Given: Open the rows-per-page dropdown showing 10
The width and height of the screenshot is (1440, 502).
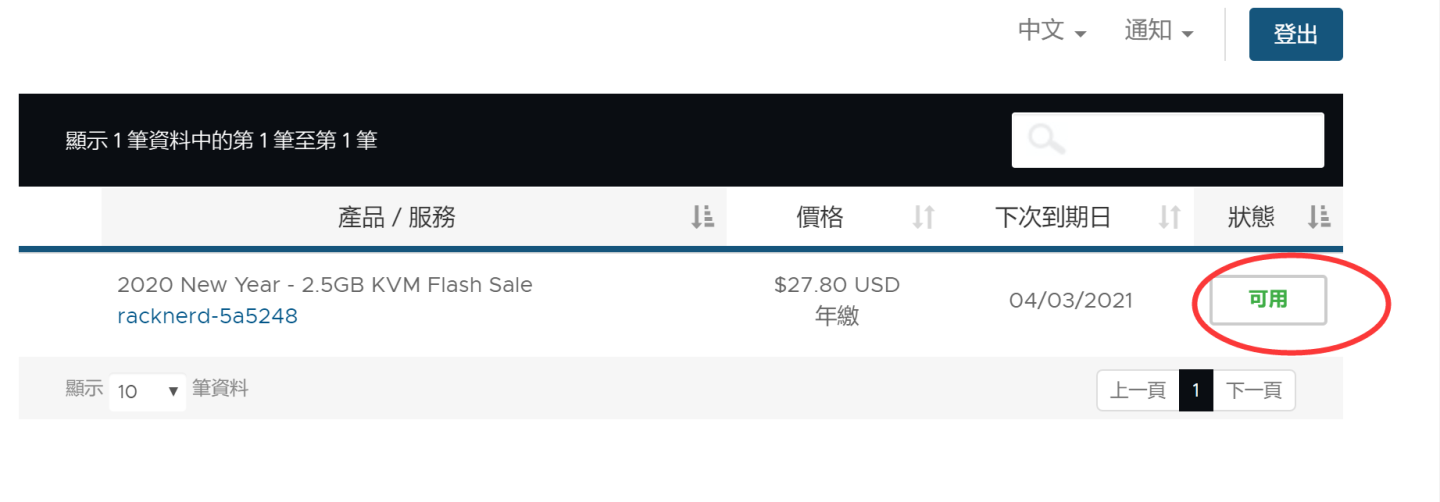Looking at the screenshot, I should point(147,391).
